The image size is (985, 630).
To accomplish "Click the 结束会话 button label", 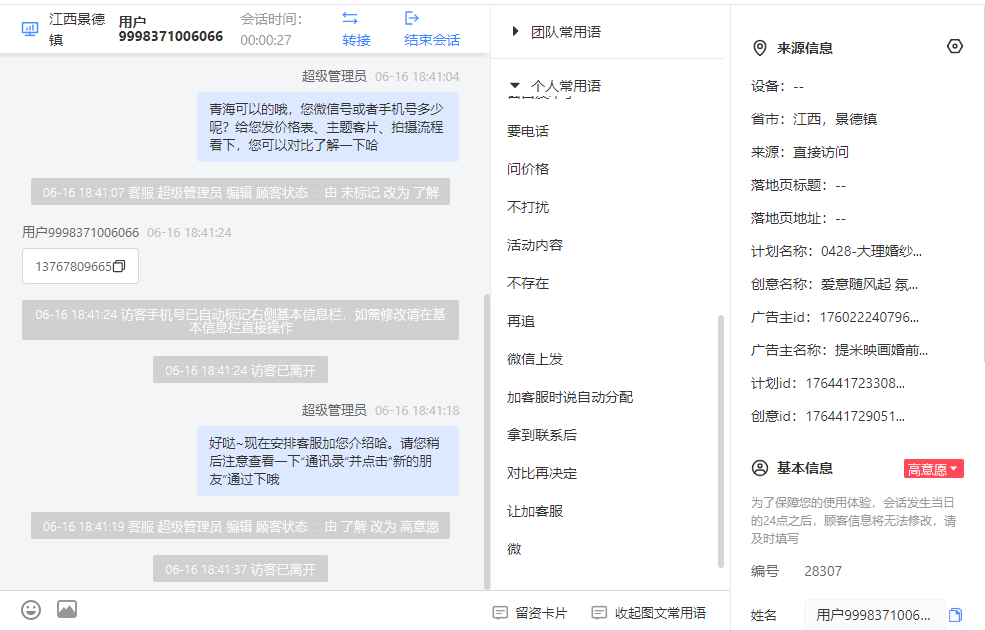I will pyautogui.click(x=432, y=40).
